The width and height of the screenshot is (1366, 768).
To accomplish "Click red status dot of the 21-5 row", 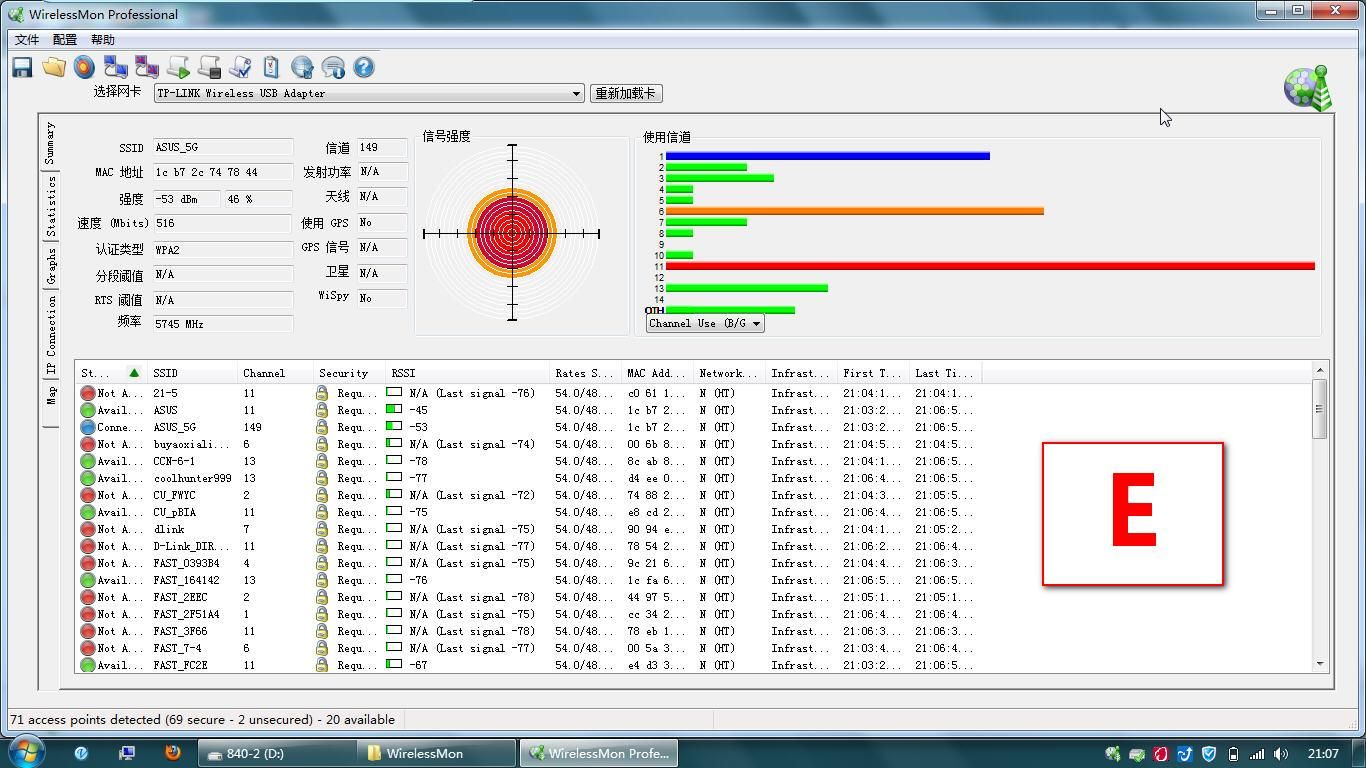I will click(88, 393).
